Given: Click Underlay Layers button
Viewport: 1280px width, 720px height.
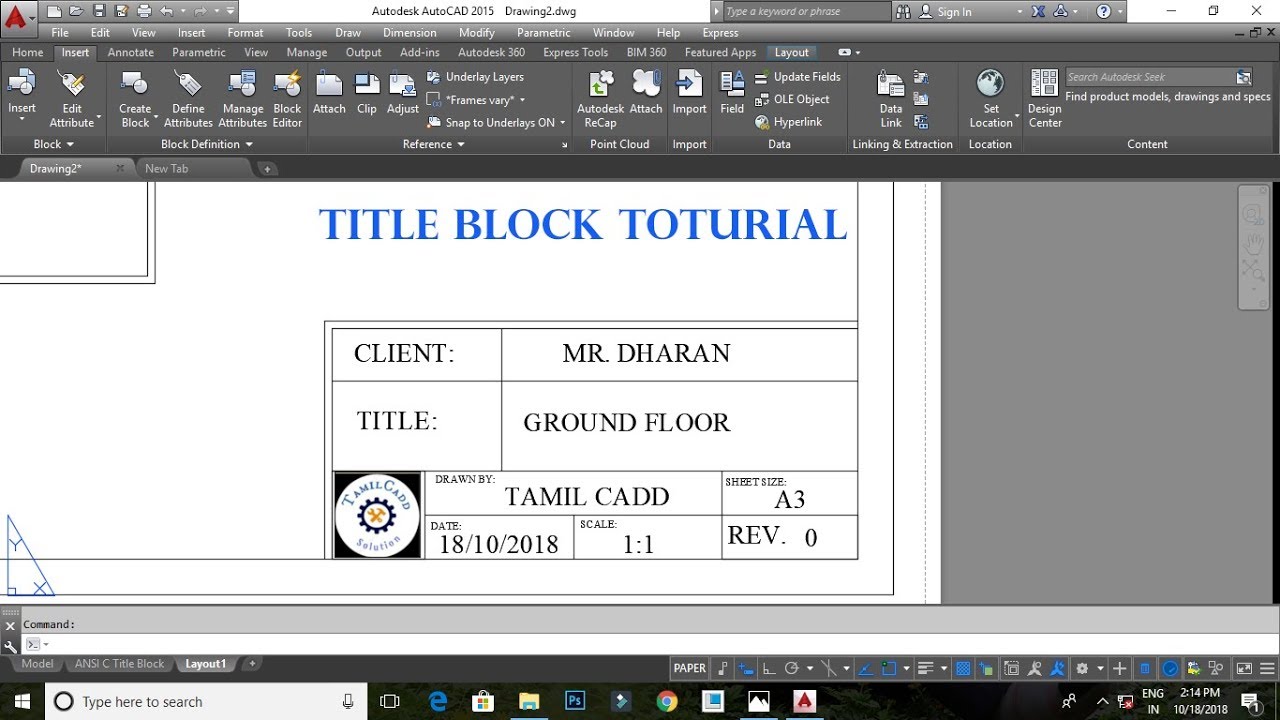Looking at the screenshot, I should [475, 77].
